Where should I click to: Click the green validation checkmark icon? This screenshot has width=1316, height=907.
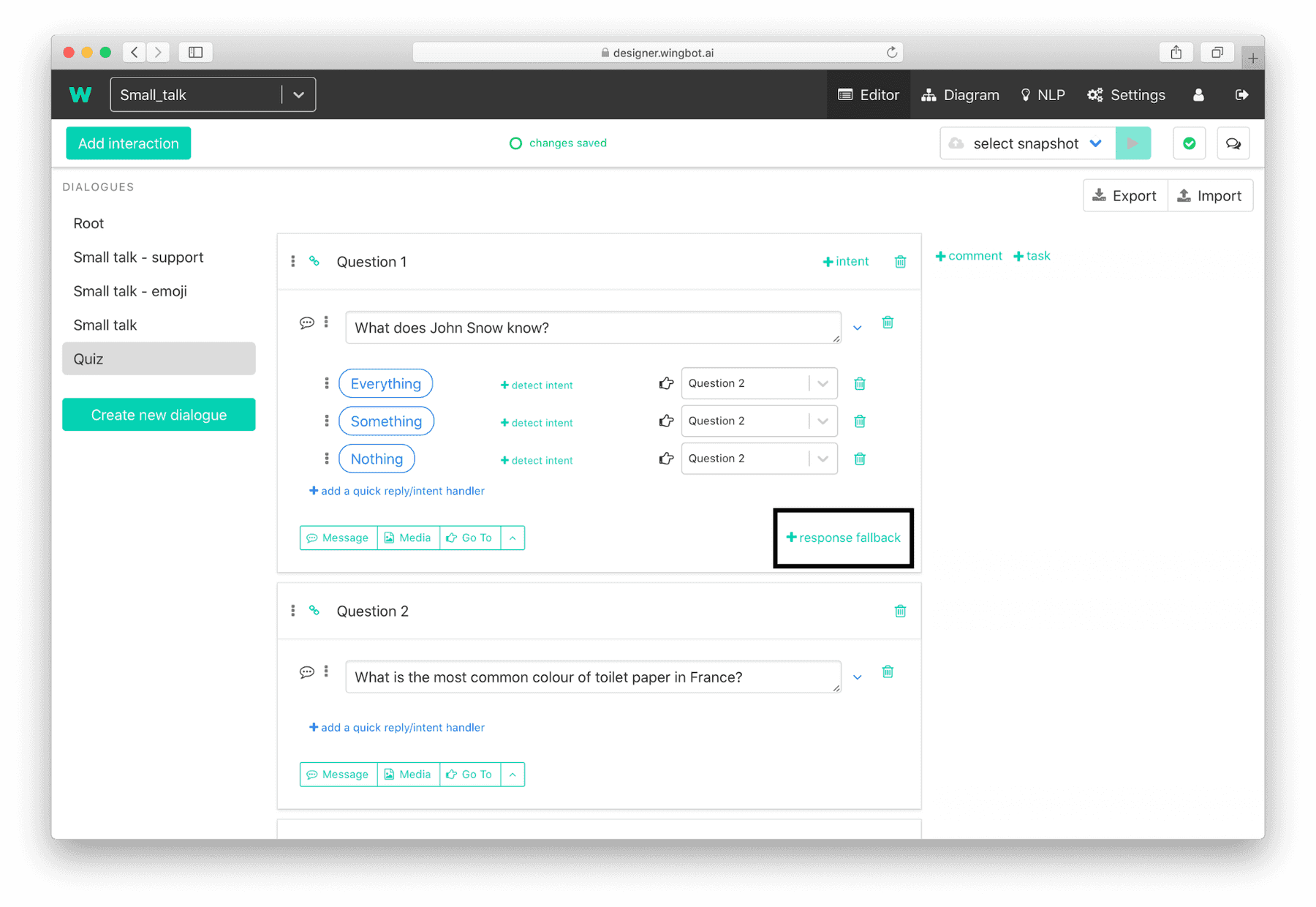click(x=1189, y=143)
